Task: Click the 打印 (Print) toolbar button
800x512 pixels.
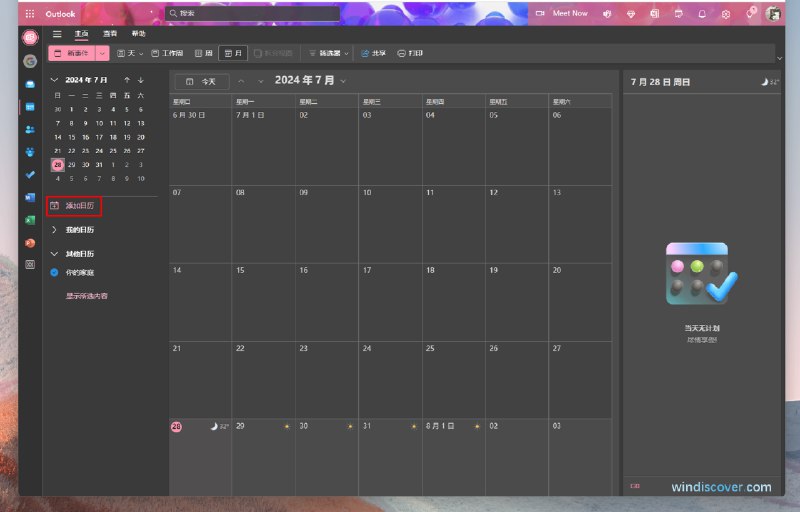Action: pyautogui.click(x=410, y=53)
